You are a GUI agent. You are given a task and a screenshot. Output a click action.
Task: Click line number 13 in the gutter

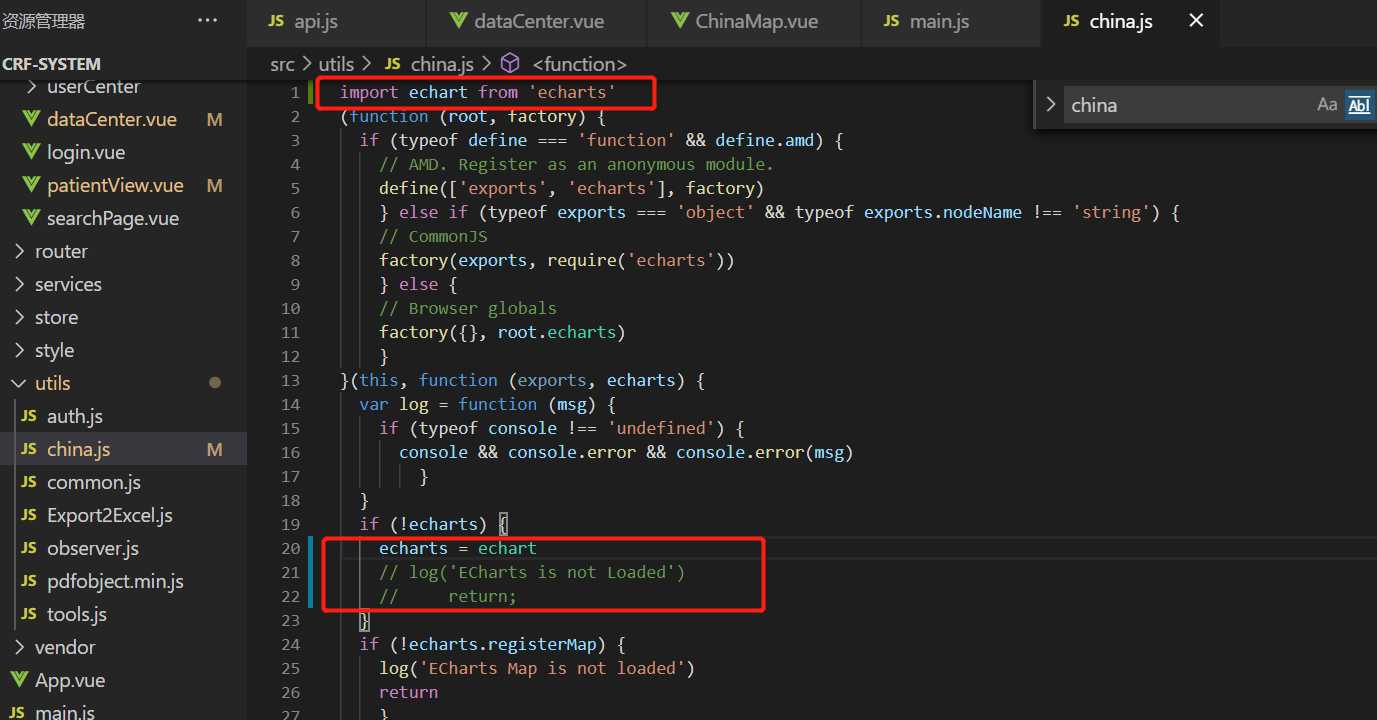(x=291, y=380)
